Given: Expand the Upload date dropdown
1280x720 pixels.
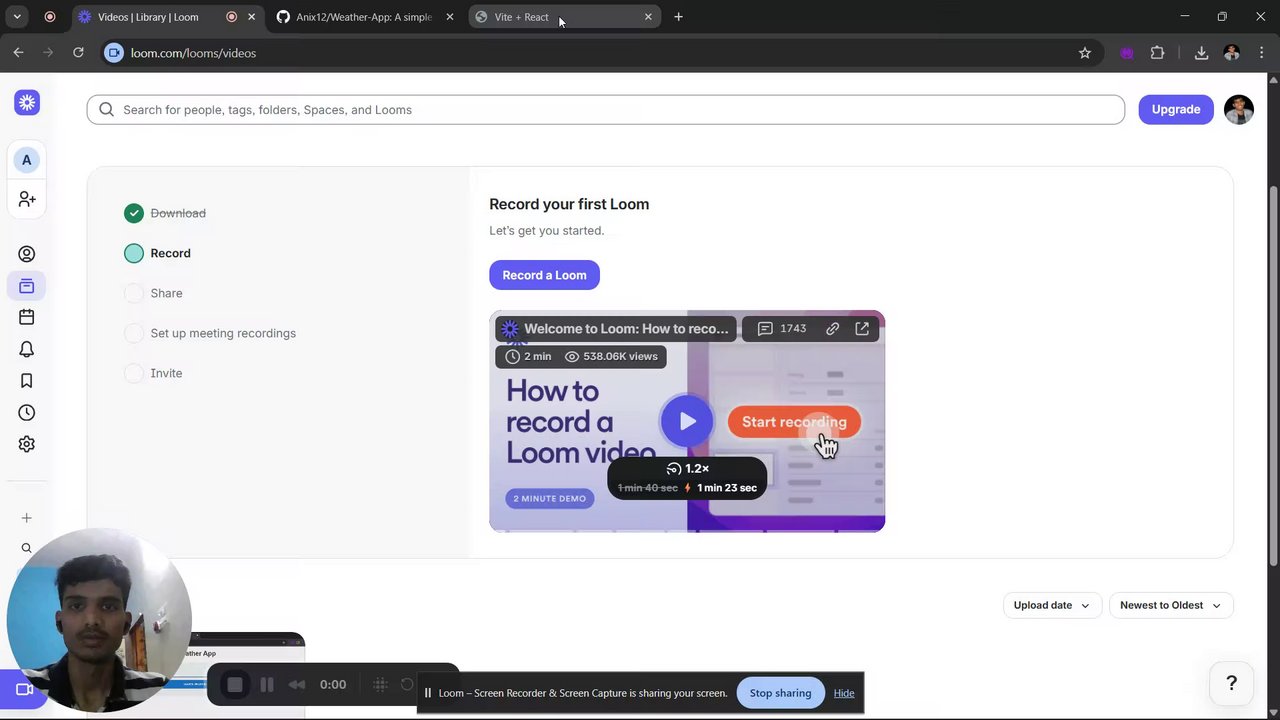Looking at the screenshot, I should click(1052, 605).
